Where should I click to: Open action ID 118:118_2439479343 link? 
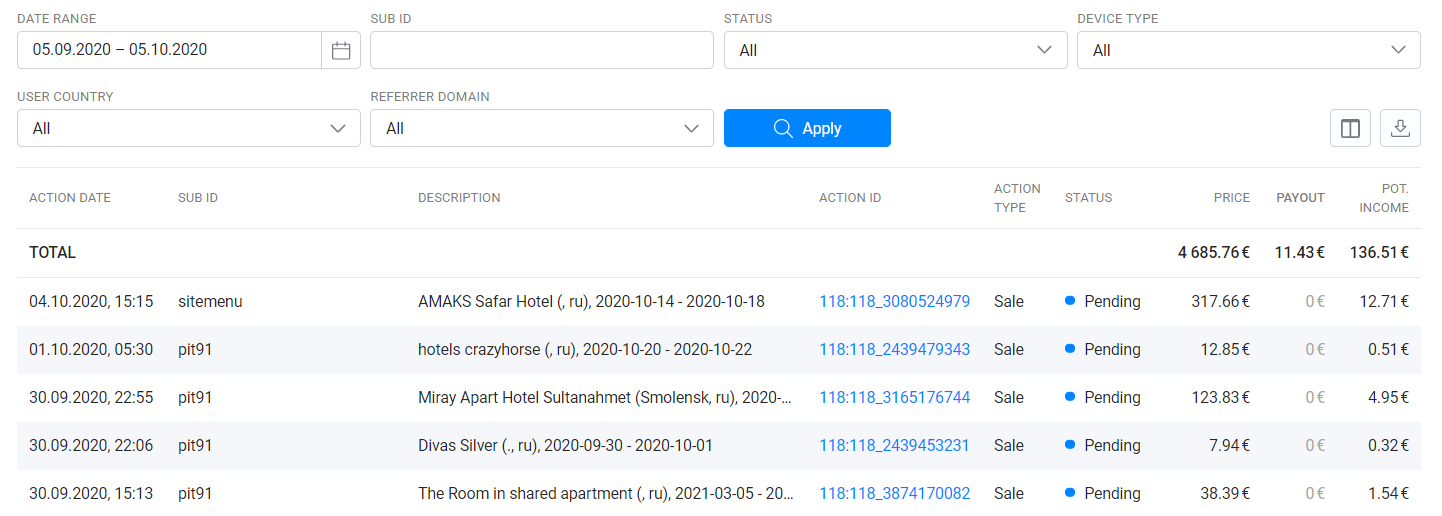click(894, 349)
